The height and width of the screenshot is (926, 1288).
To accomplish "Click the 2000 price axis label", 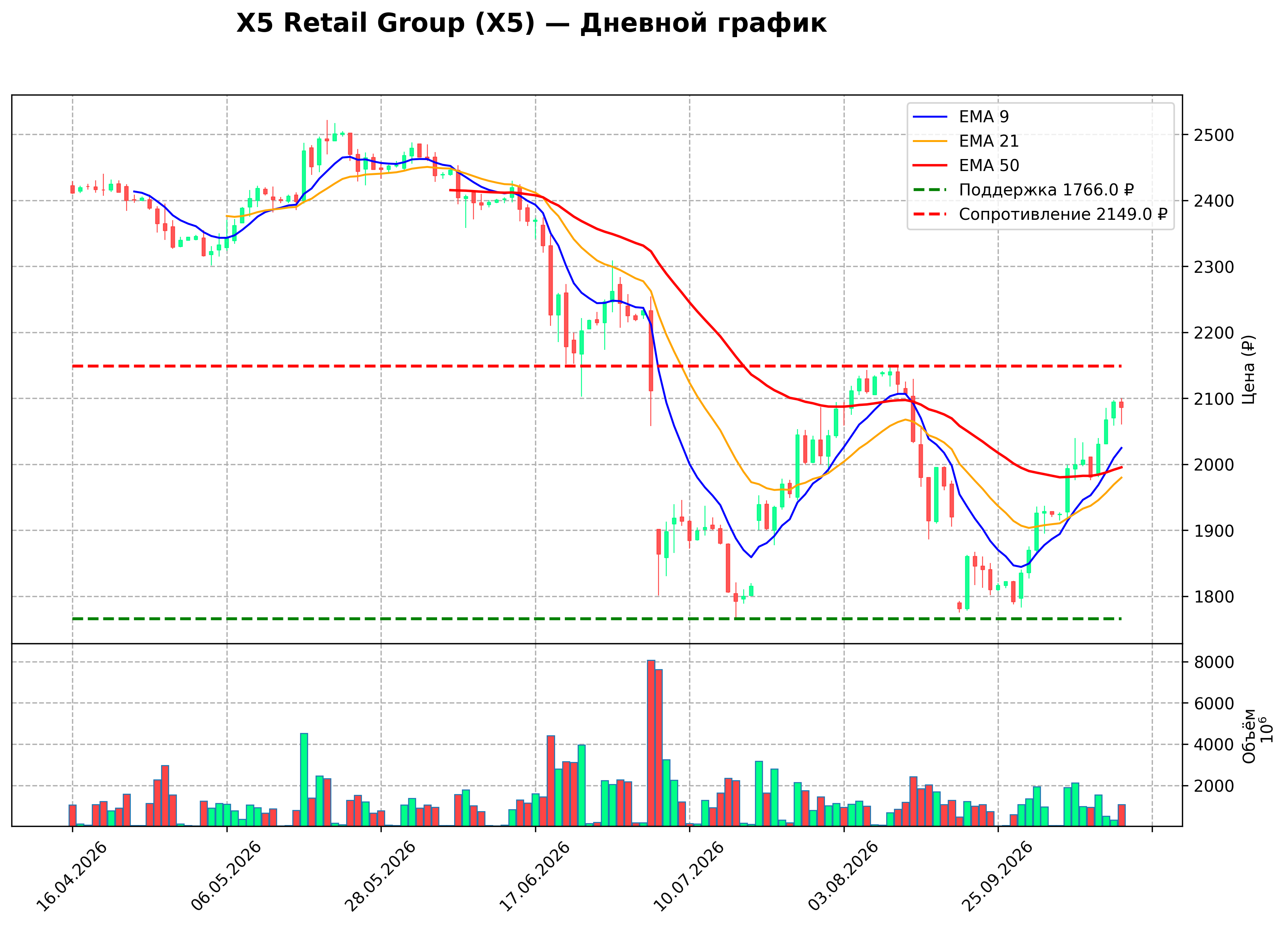I will [x=1214, y=465].
